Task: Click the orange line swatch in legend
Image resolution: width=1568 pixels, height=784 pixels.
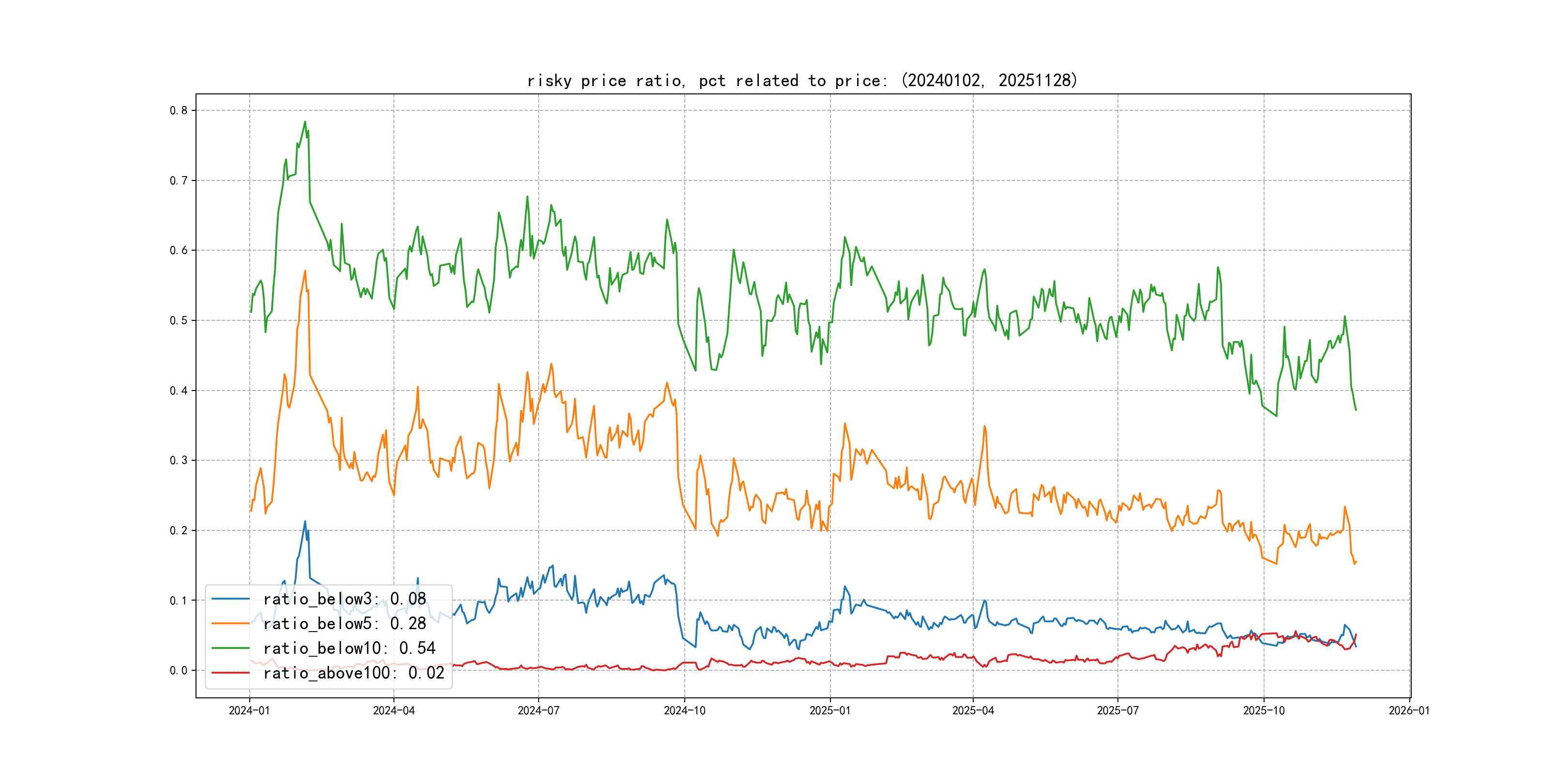Action: pyautogui.click(x=231, y=623)
